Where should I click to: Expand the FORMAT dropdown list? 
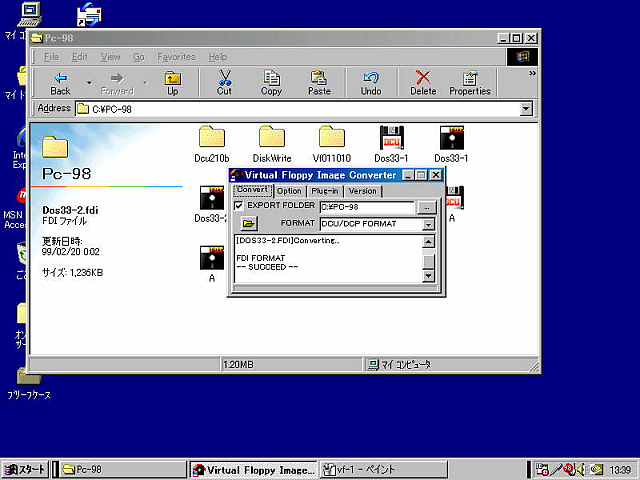428,224
